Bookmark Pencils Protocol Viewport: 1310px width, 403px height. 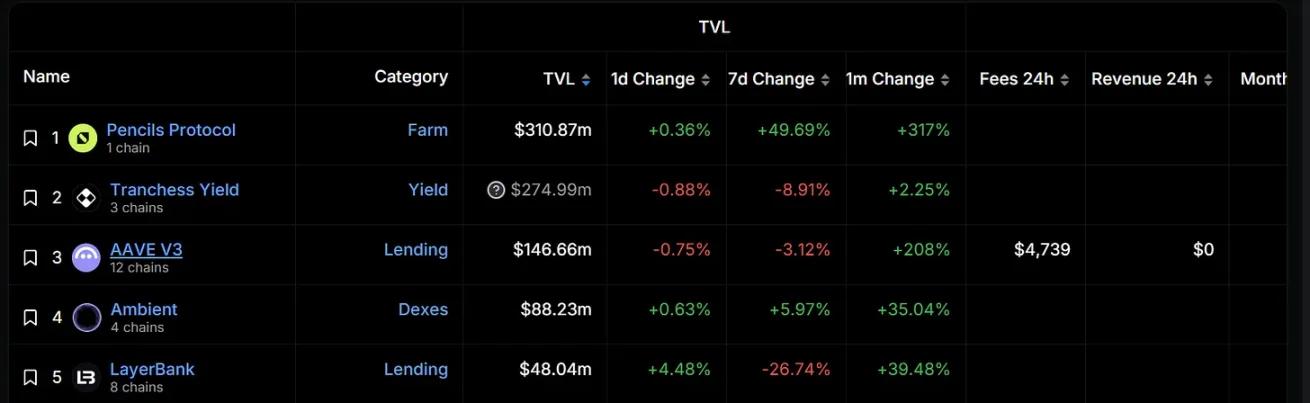30,138
